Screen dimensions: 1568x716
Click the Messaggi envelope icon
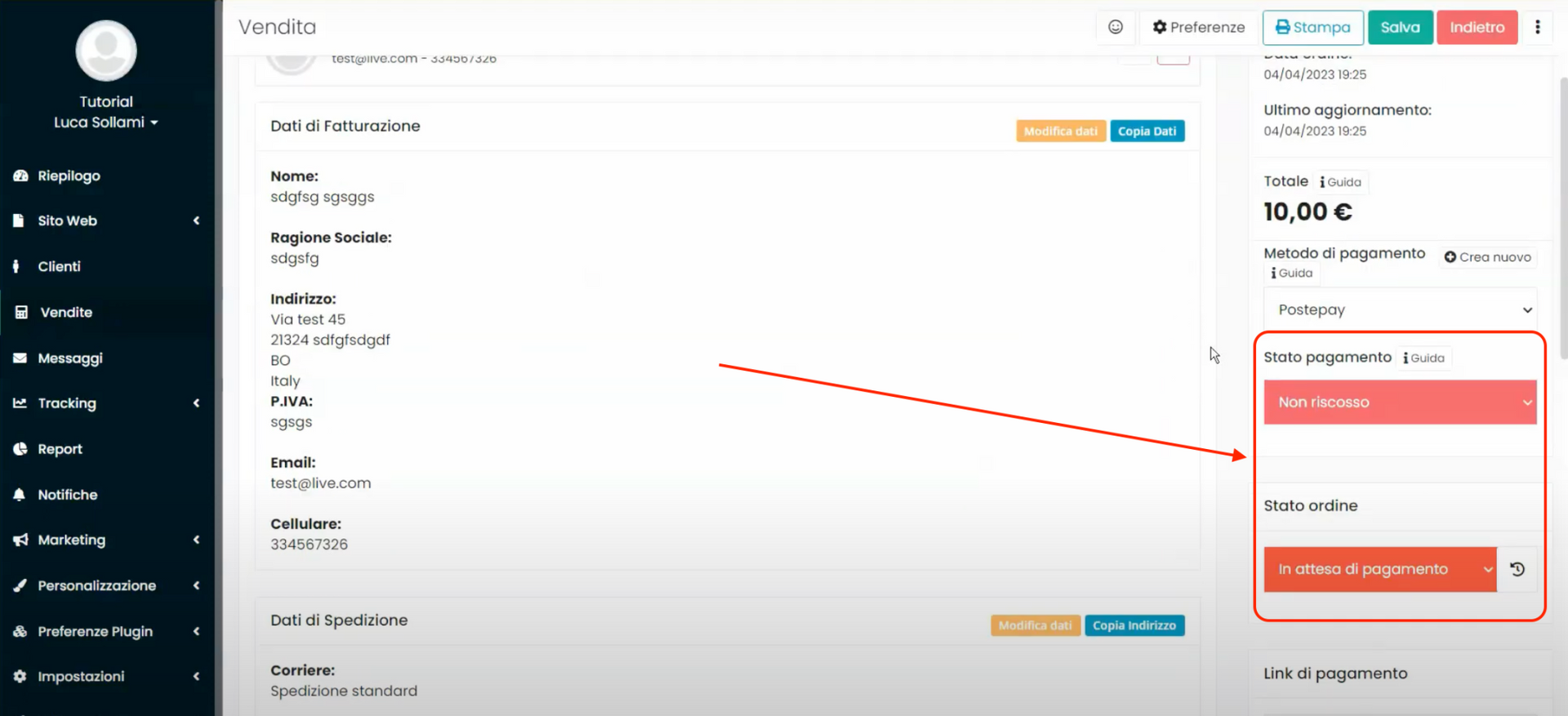tap(20, 358)
